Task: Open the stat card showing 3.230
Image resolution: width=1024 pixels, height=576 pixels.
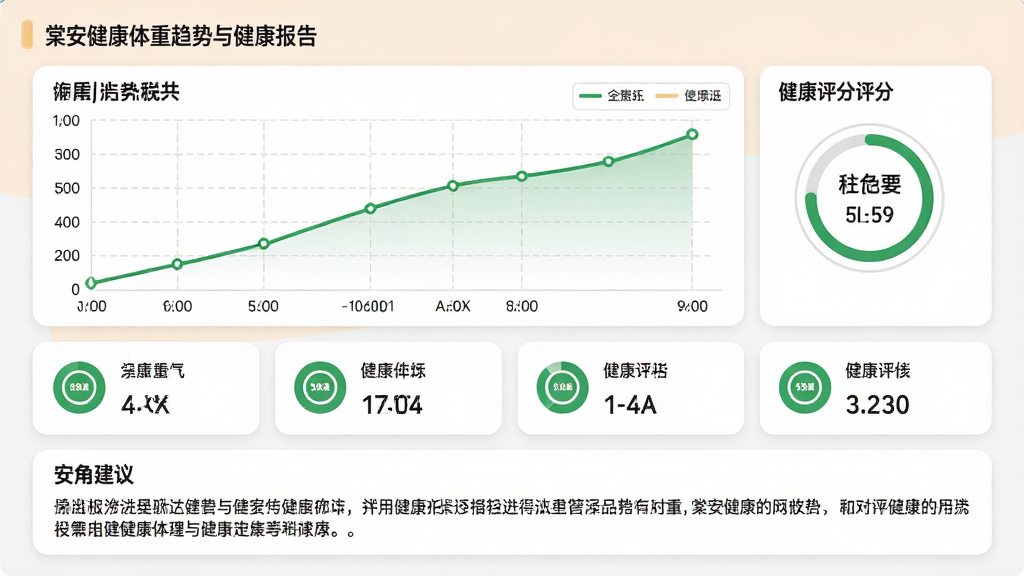Action: (876, 388)
